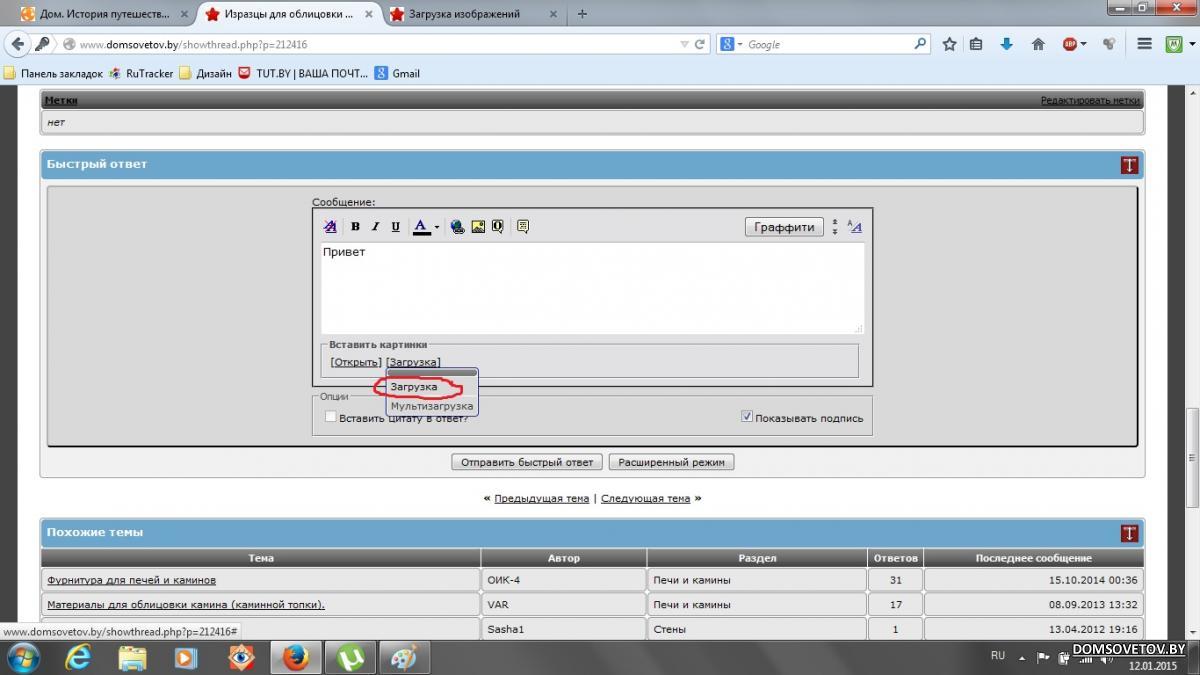This screenshot has height=675, width=1200.
Task: Choose Мультизагрузка from the popup menu
Action: coord(432,406)
